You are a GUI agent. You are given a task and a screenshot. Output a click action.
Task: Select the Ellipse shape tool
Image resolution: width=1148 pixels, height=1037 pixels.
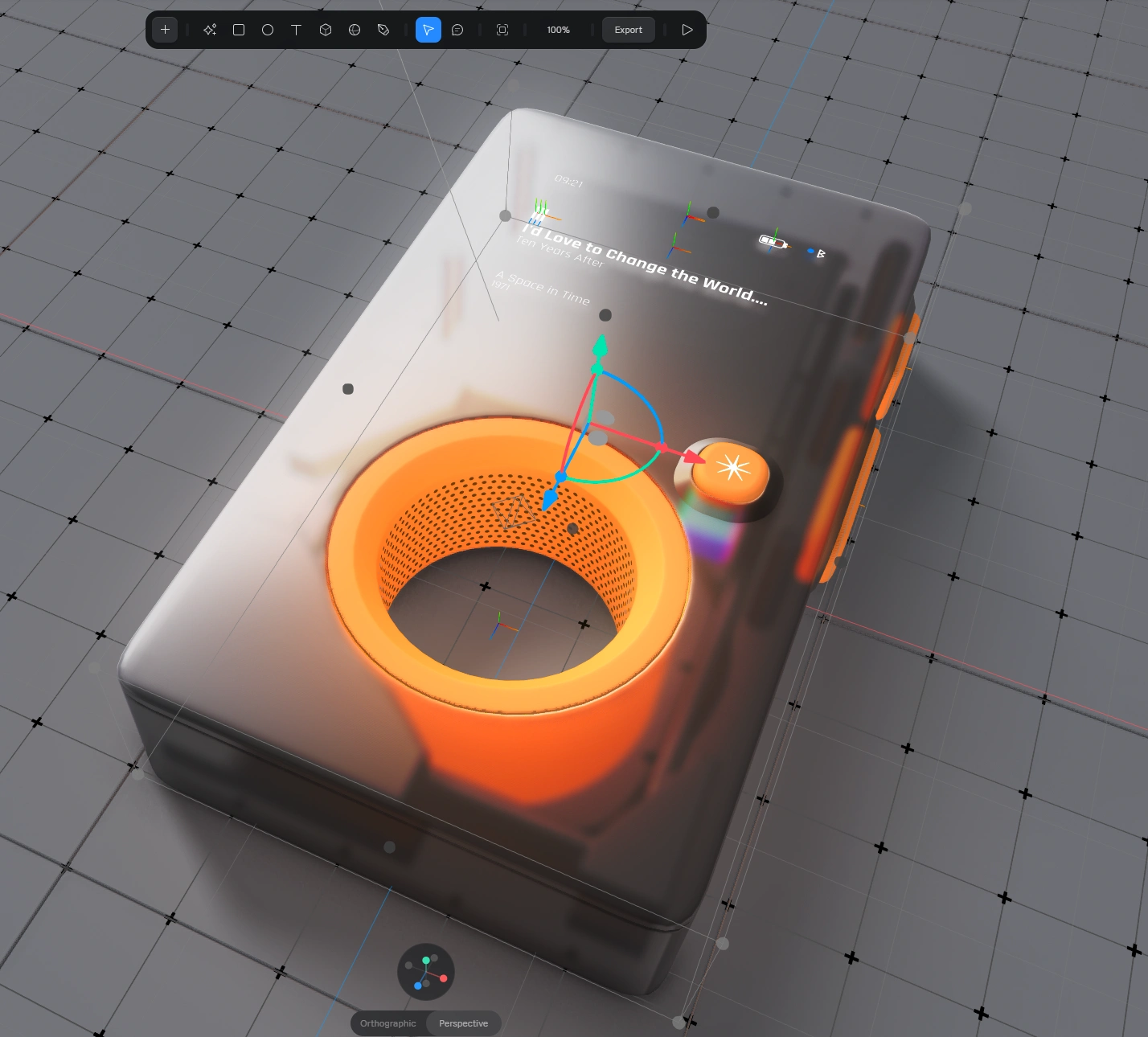(268, 30)
